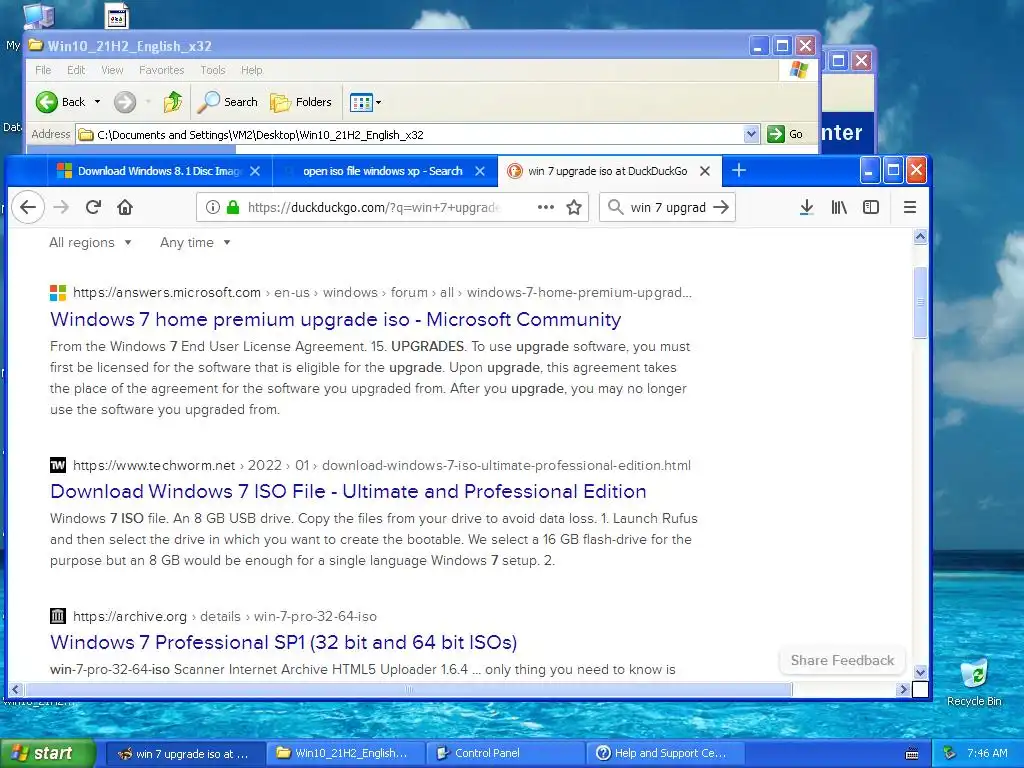Viewport: 1024px width, 768px height.
Task: Close the open iso file search tab
Action: pyautogui.click(x=480, y=171)
